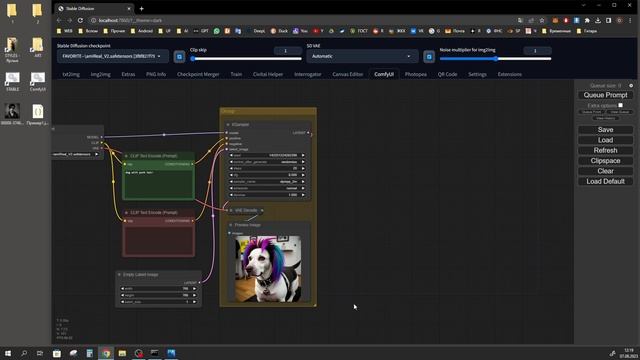640x360 pixels.
Task: Reload the browser page
Action: click(80, 20)
